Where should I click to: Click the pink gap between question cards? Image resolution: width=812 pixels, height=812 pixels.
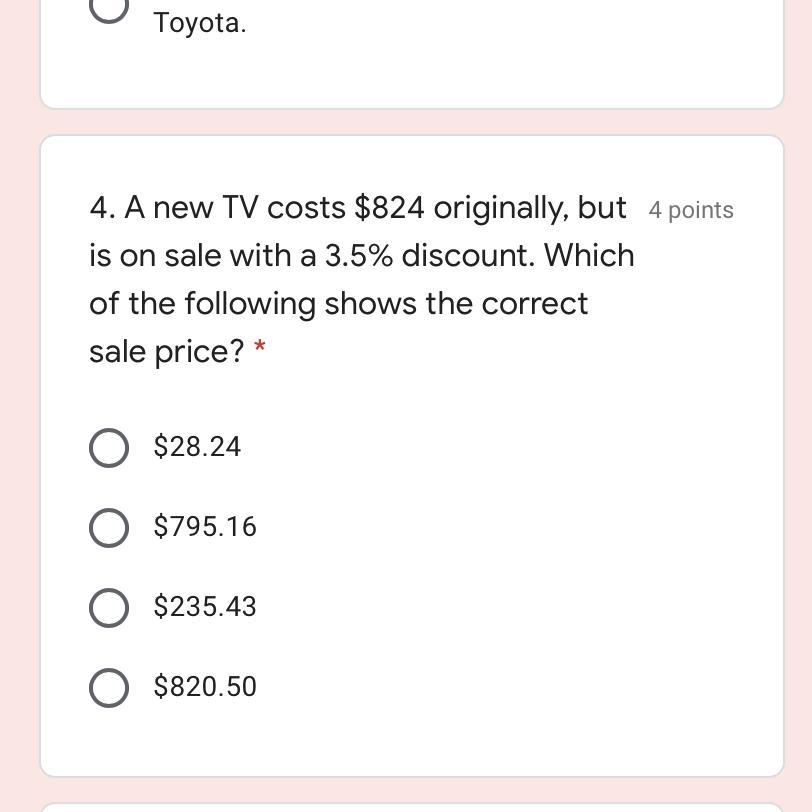400,121
